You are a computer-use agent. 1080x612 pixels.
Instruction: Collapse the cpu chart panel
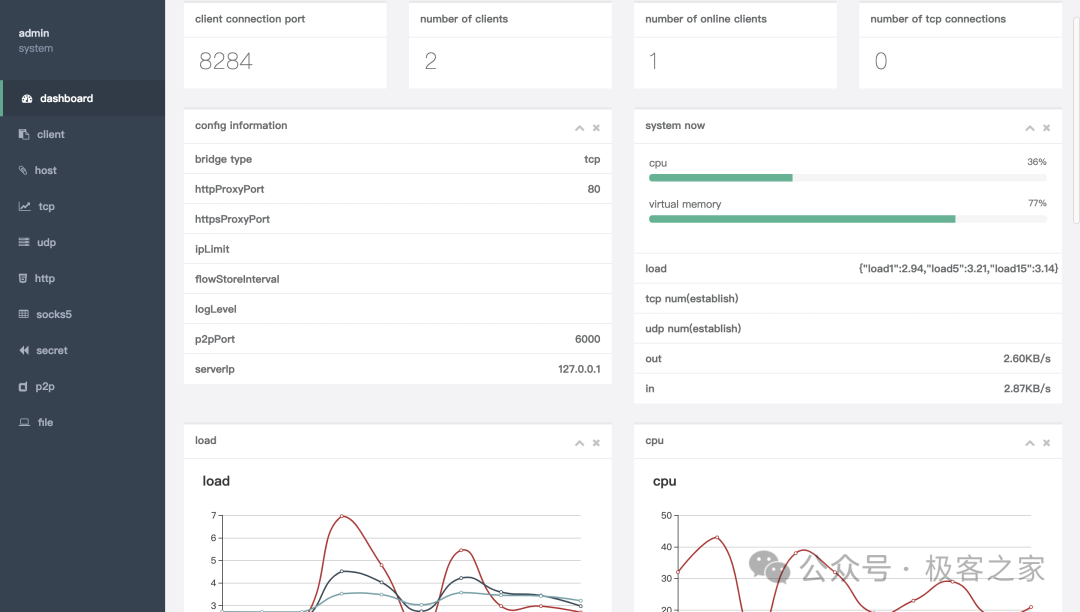click(1029, 443)
